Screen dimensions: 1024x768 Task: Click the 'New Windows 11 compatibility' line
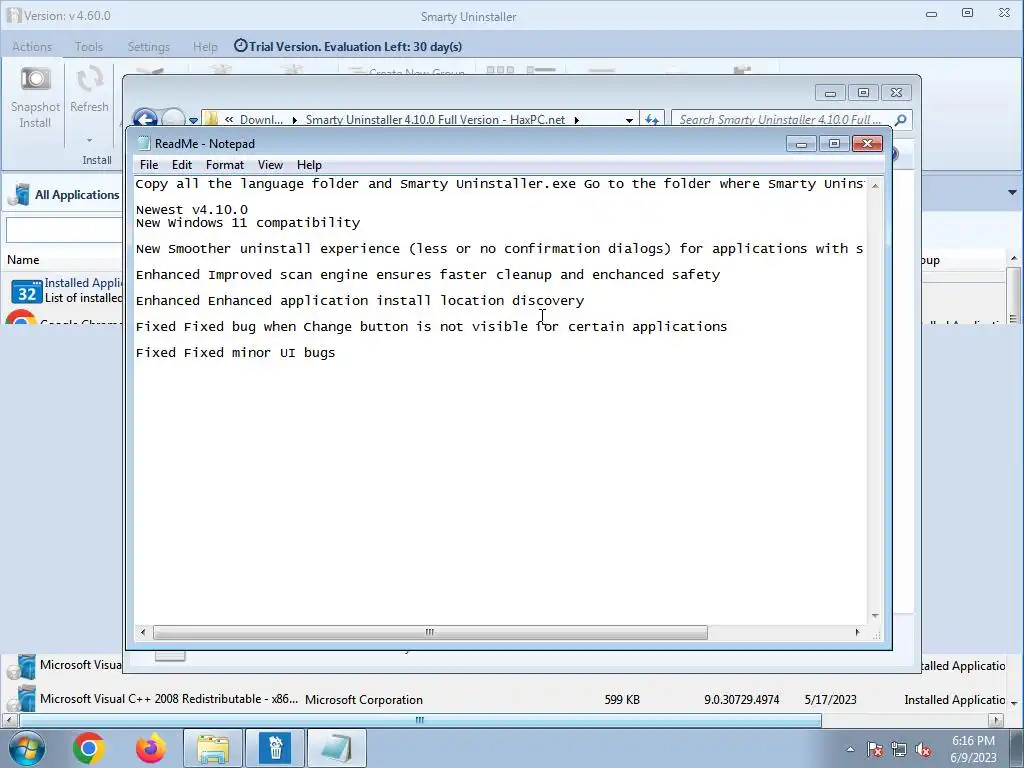(248, 223)
